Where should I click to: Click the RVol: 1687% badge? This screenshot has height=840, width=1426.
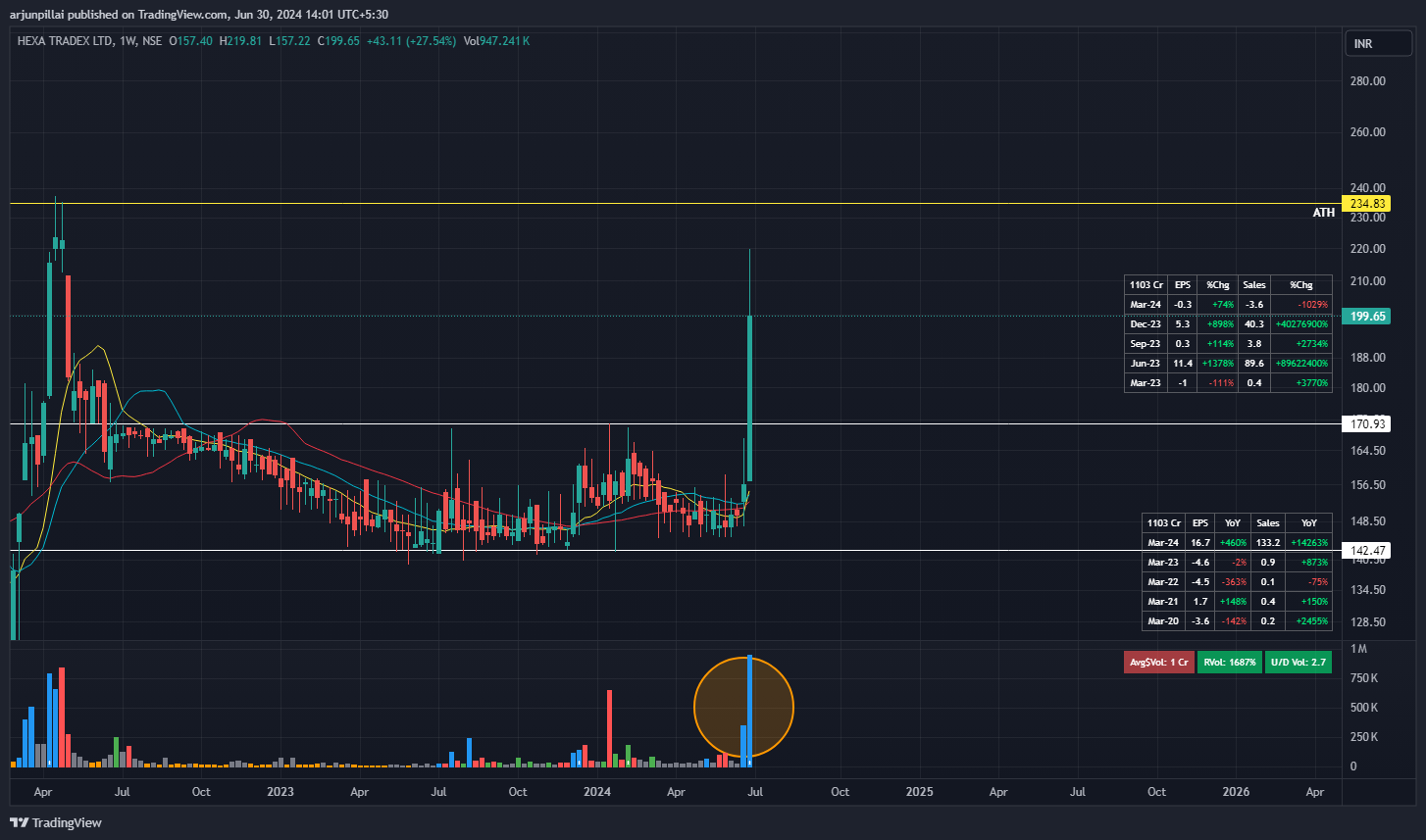point(1229,662)
